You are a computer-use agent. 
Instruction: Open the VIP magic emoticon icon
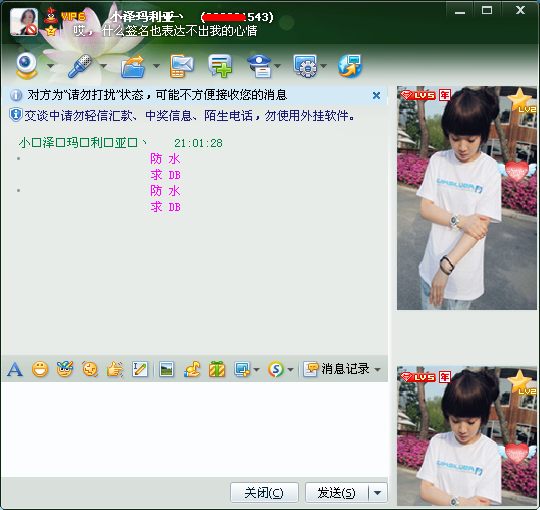(65, 369)
